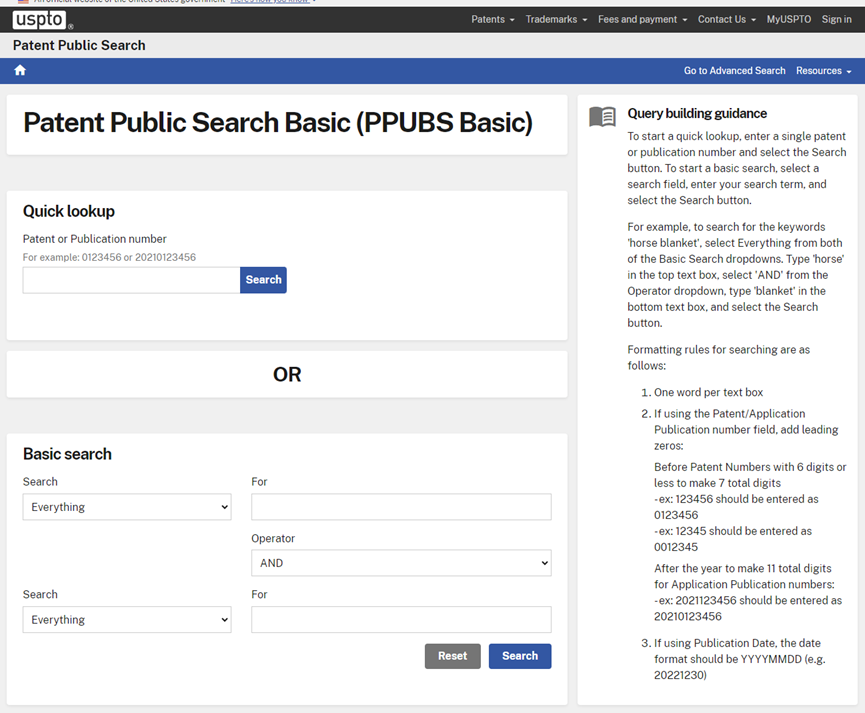Click the open book guidance icon

602,117
